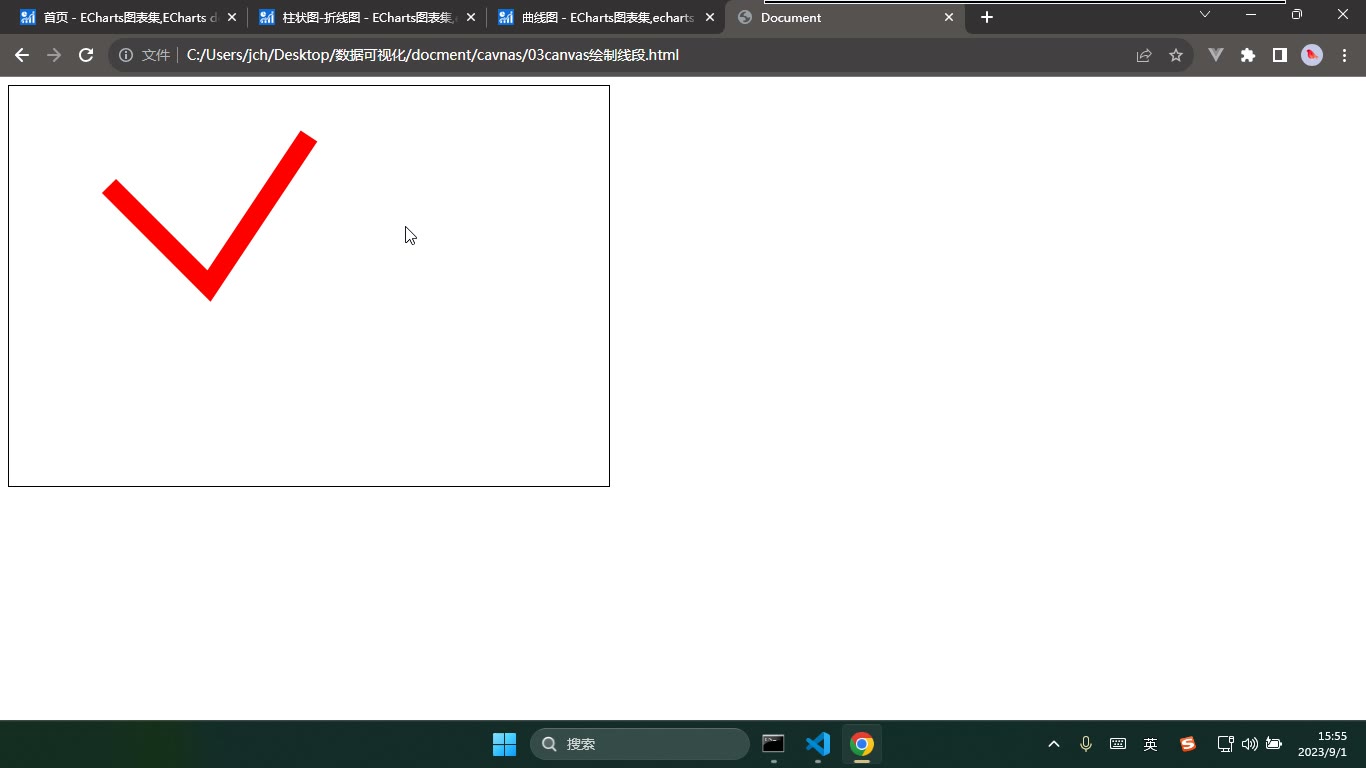
Task: Open the 15:55 clock and calendar
Action: (1322, 744)
